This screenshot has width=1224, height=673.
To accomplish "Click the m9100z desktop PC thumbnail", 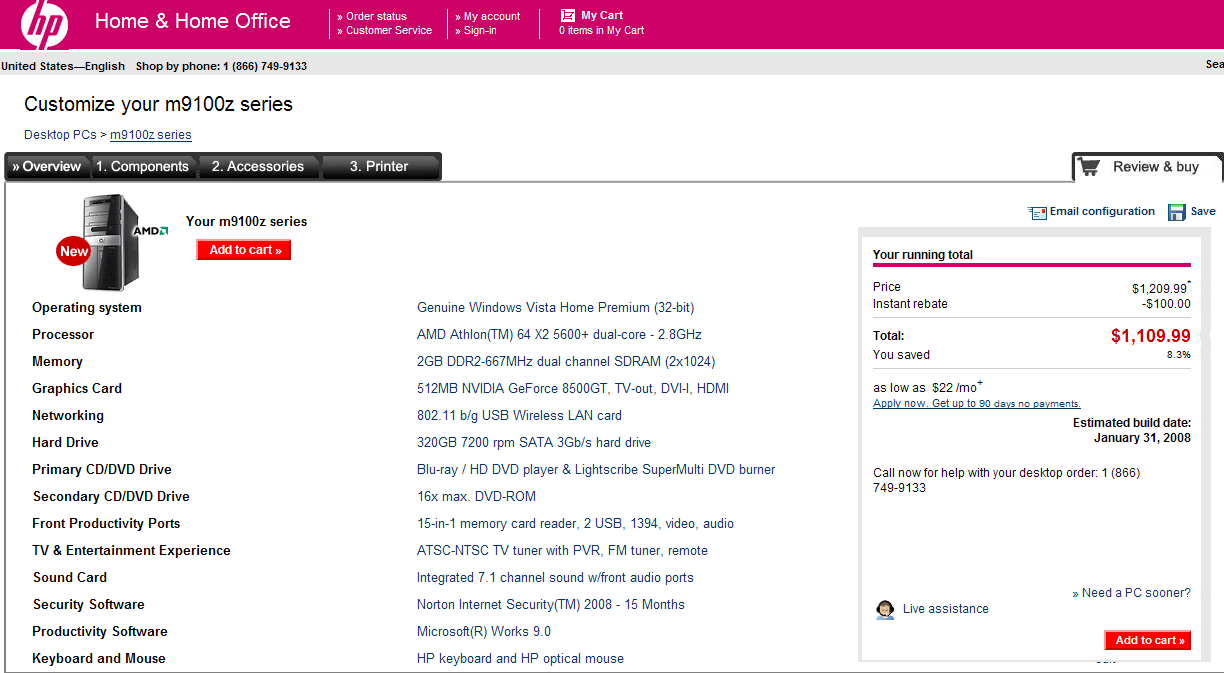I will point(111,243).
